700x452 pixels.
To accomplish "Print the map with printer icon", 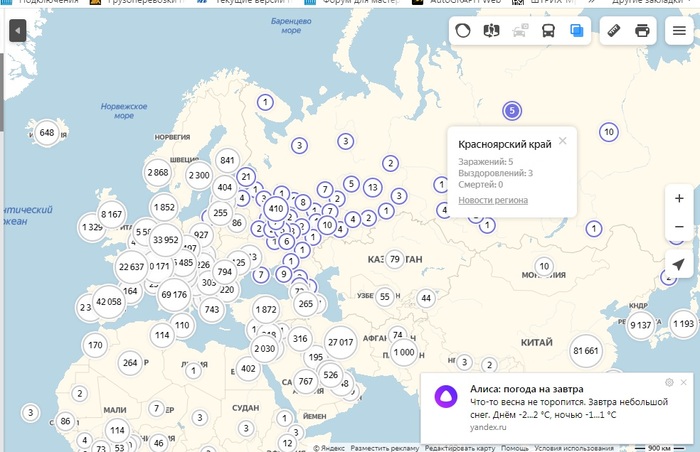I will [642, 30].
